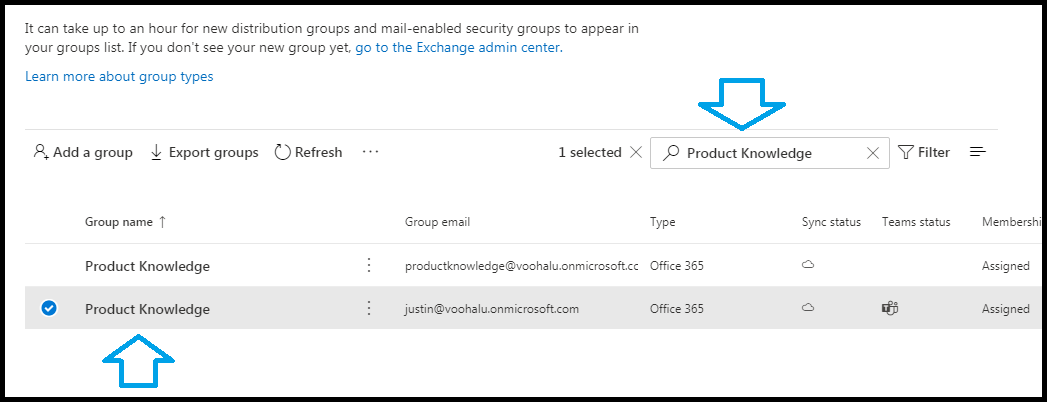This screenshot has width=1047, height=402.
Task: Open more actions for justin group row
Action: (x=369, y=308)
